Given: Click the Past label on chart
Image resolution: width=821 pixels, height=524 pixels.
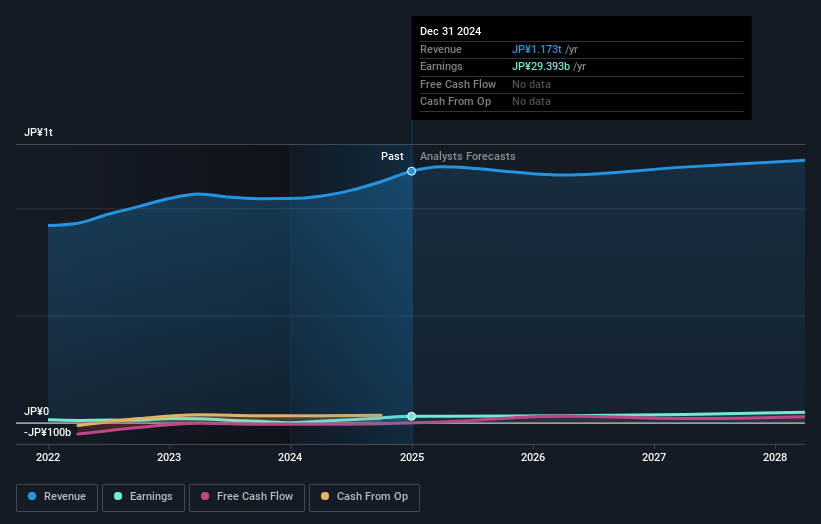Looking at the screenshot, I should click(392, 157).
